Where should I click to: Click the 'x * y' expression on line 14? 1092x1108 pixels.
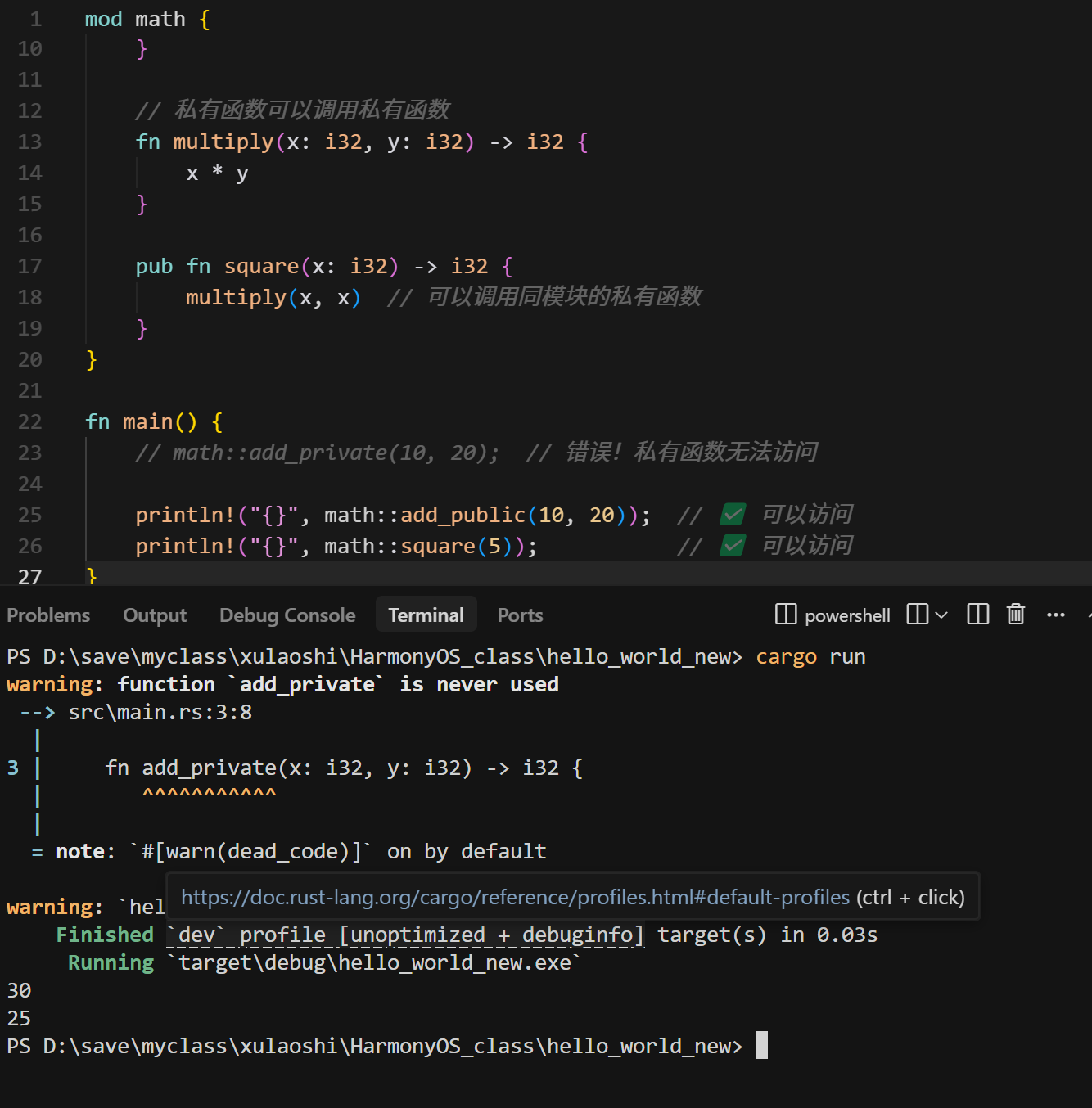[217, 173]
